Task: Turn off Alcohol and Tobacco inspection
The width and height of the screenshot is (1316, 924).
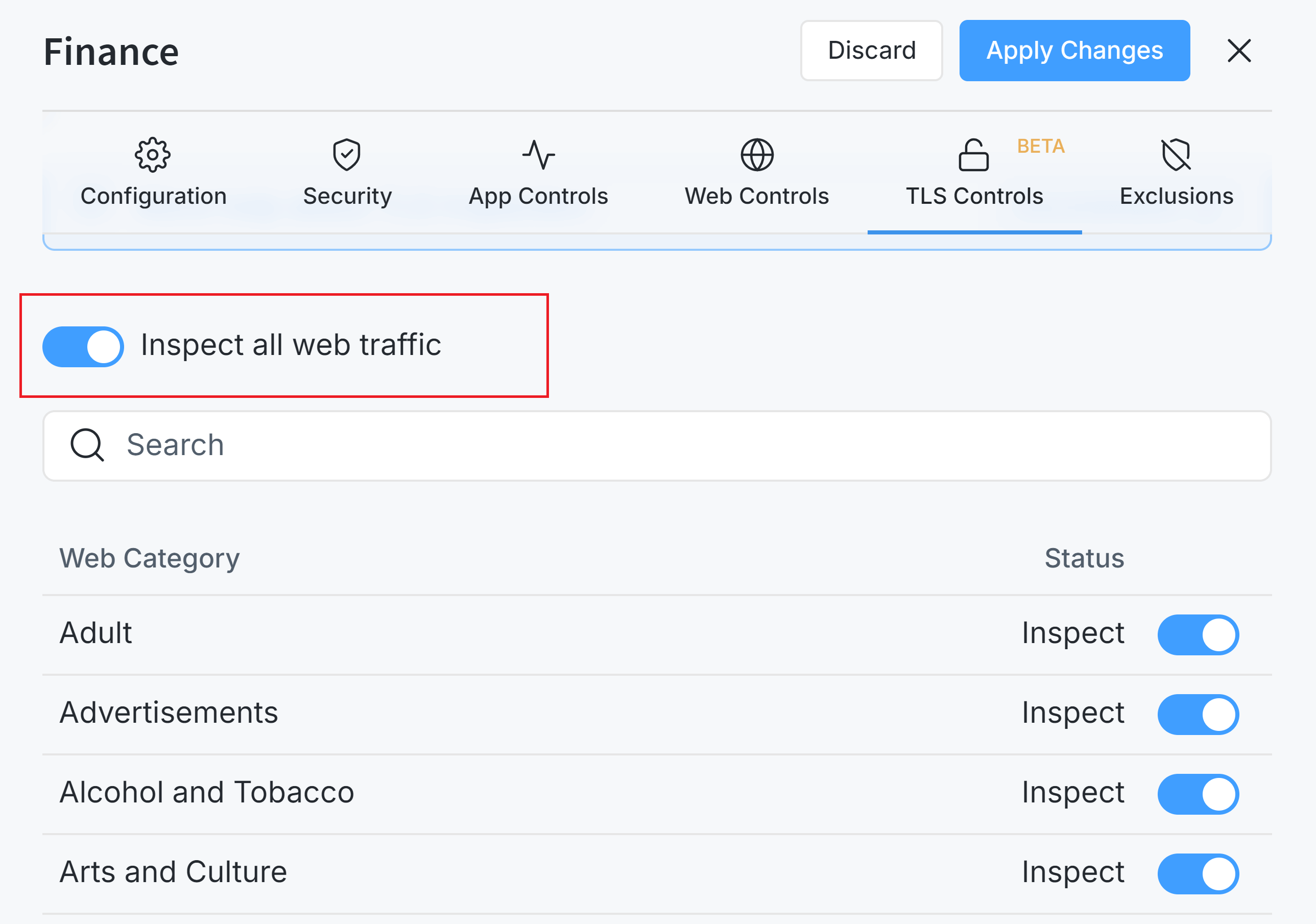Action: pyautogui.click(x=1198, y=794)
